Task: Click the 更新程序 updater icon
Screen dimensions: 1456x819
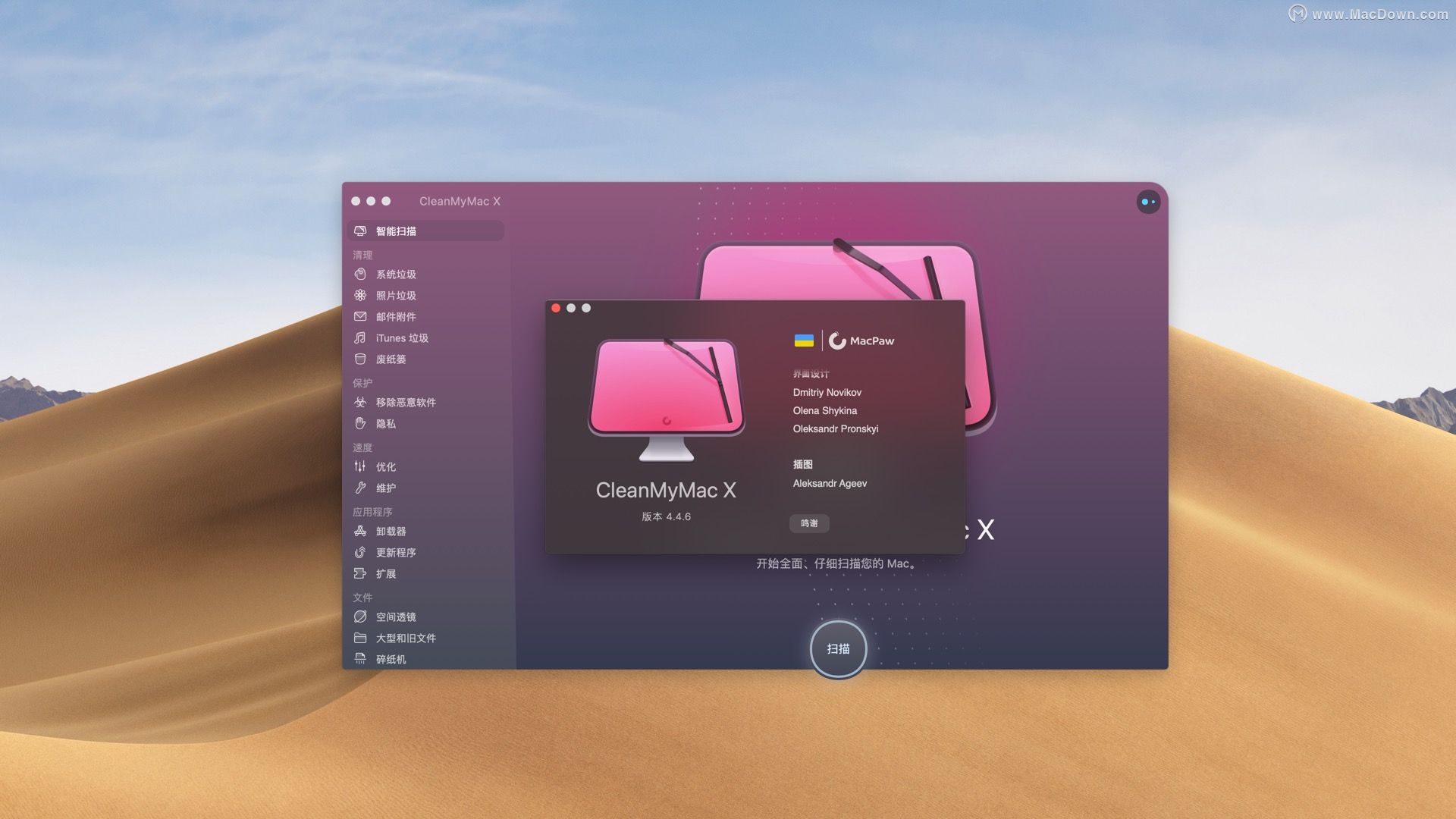Action: 360,552
